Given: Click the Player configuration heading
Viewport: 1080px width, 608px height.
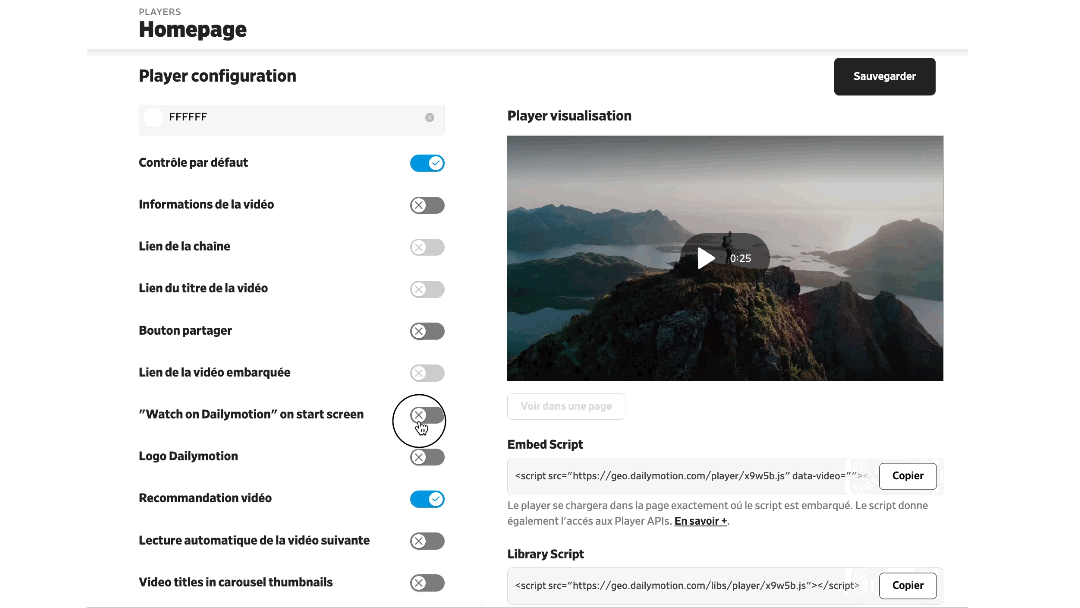Looking at the screenshot, I should pos(218,76).
